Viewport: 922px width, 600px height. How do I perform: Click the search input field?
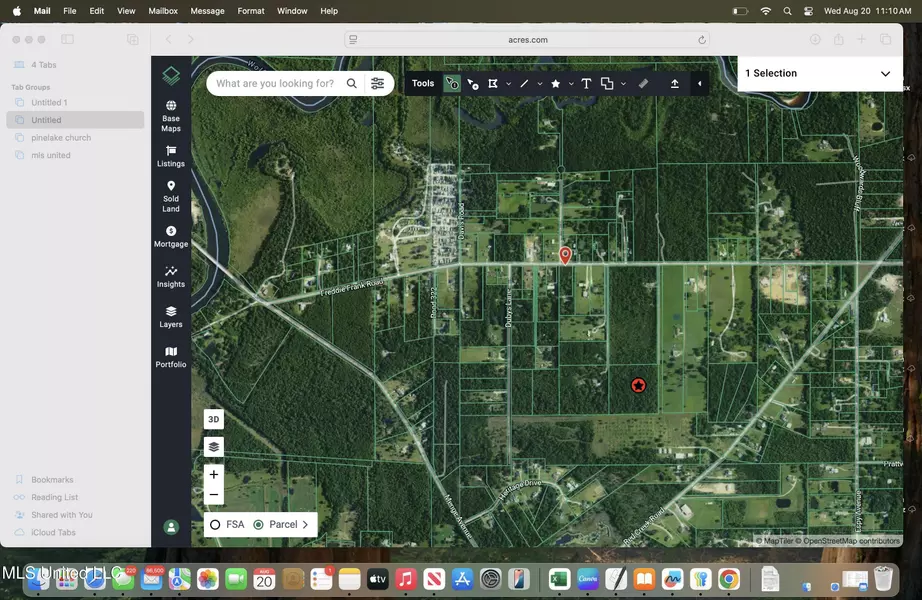tap(275, 84)
